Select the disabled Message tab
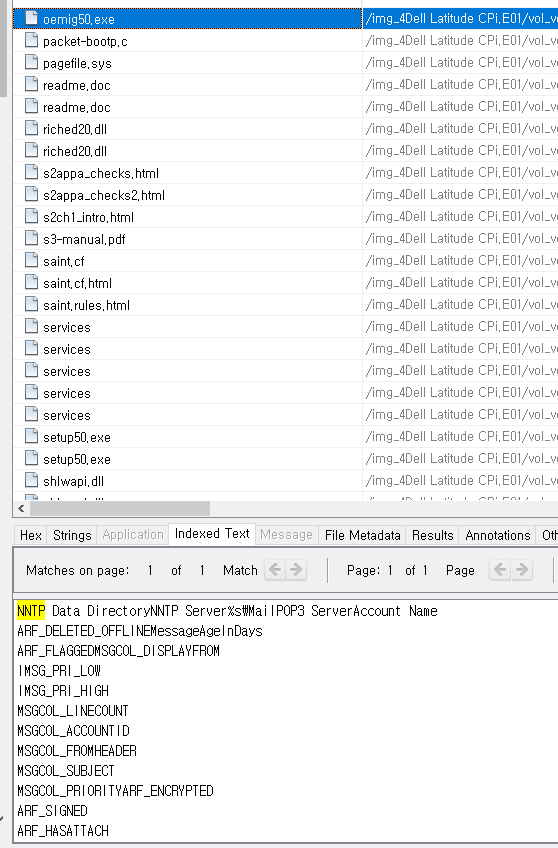The height and width of the screenshot is (848, 558). 286,535
